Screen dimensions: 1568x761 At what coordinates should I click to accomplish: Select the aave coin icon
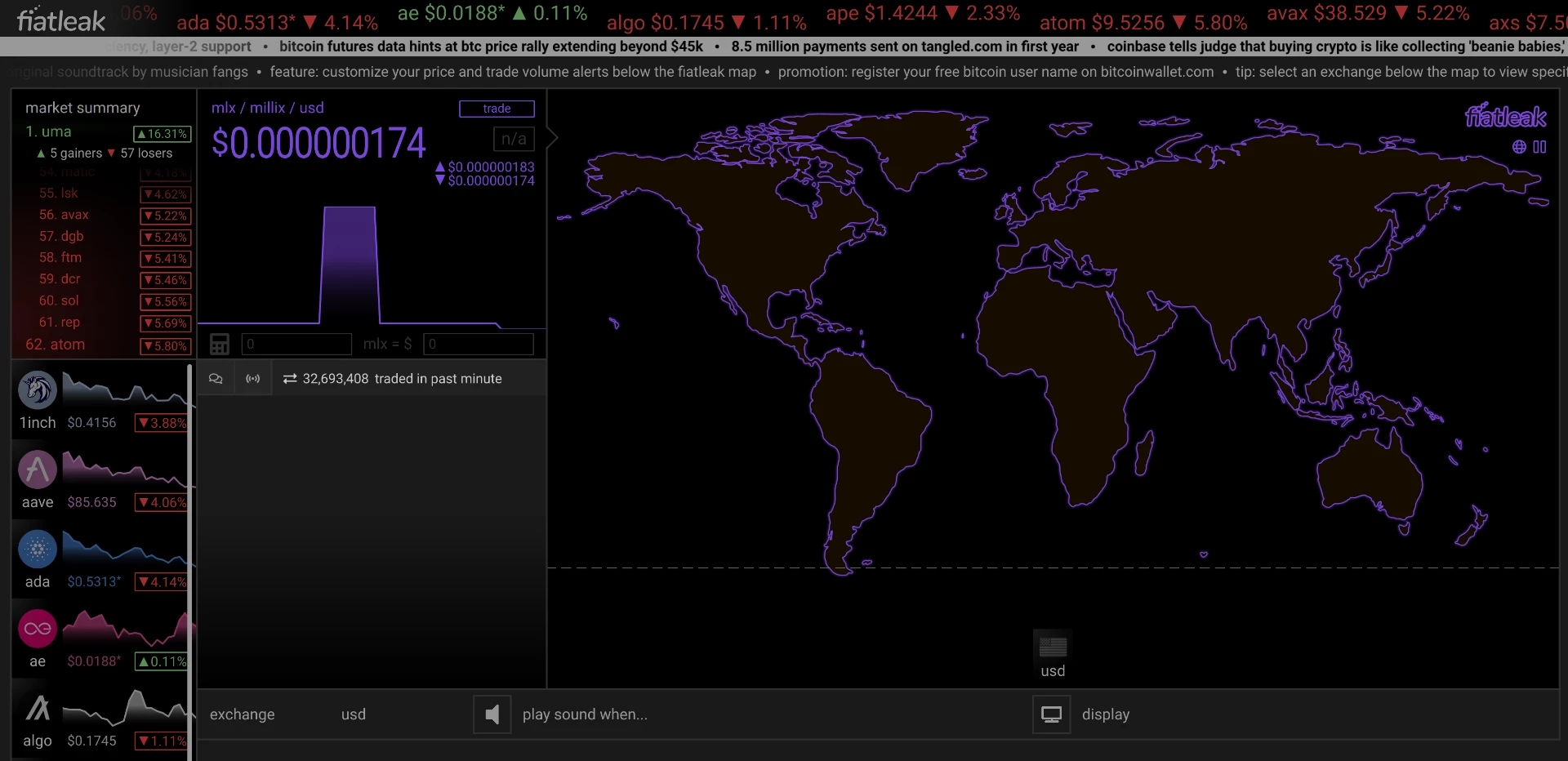[38, 470]
